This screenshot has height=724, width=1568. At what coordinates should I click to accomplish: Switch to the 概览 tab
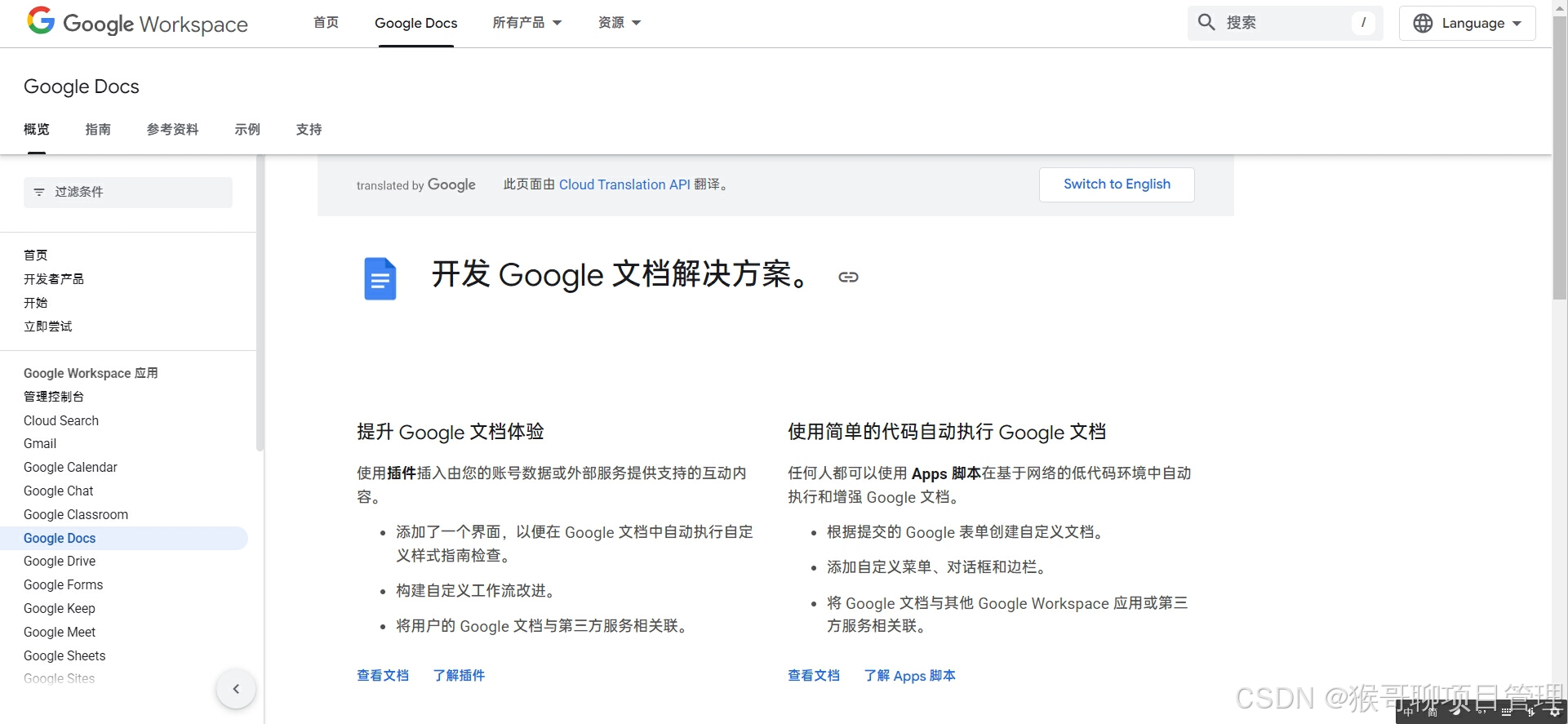coord(37,129)
